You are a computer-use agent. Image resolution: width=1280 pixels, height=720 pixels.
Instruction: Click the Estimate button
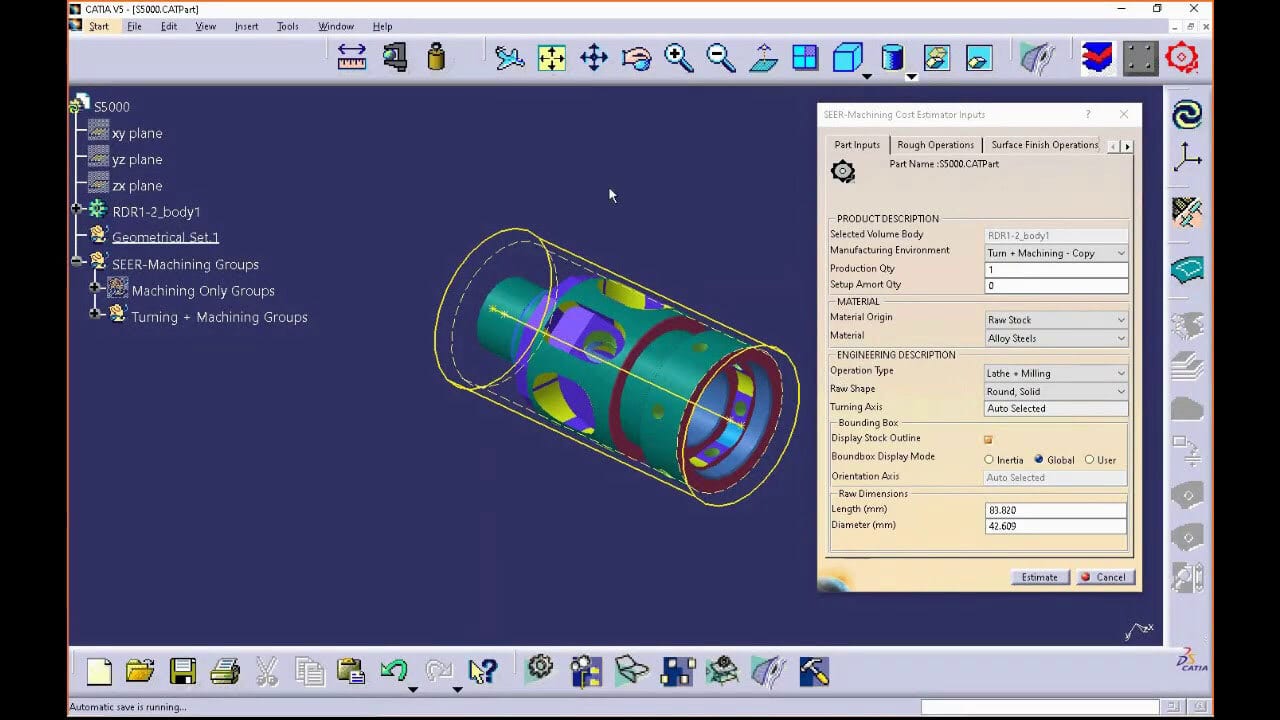pos(1040,577)
